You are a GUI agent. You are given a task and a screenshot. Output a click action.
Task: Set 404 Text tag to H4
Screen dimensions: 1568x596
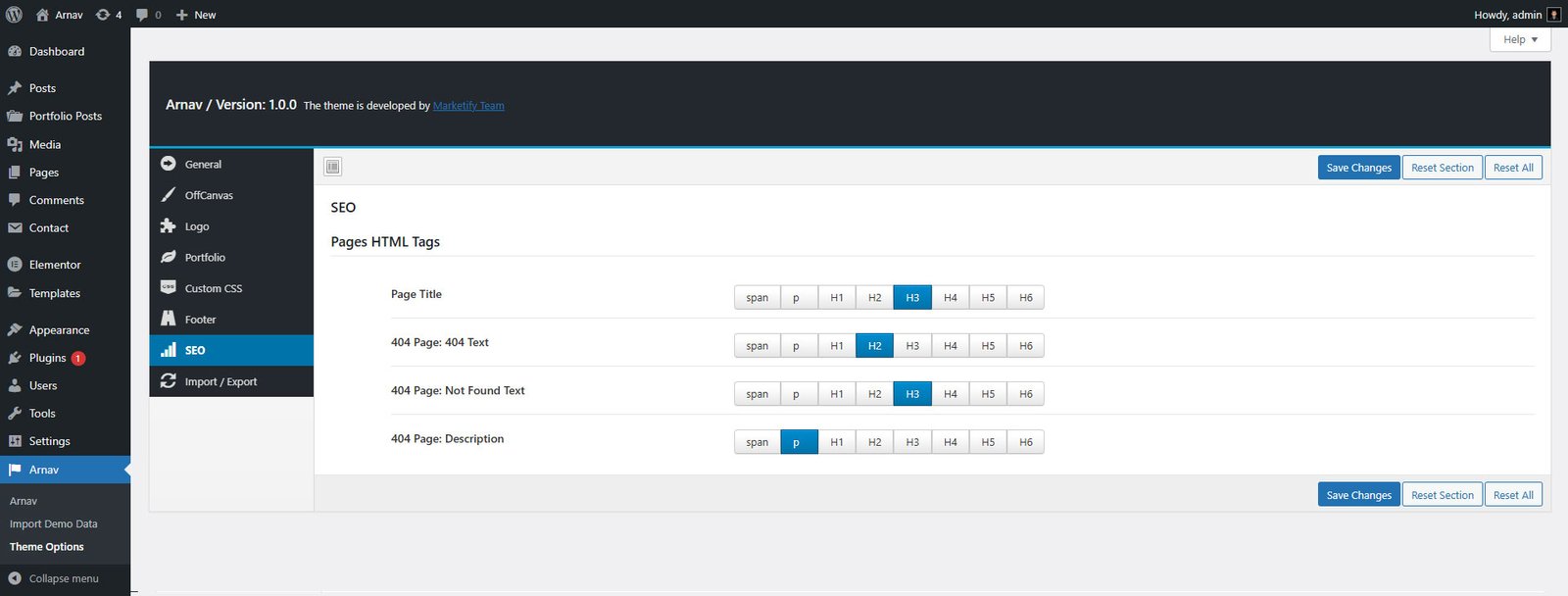point(950,346)
